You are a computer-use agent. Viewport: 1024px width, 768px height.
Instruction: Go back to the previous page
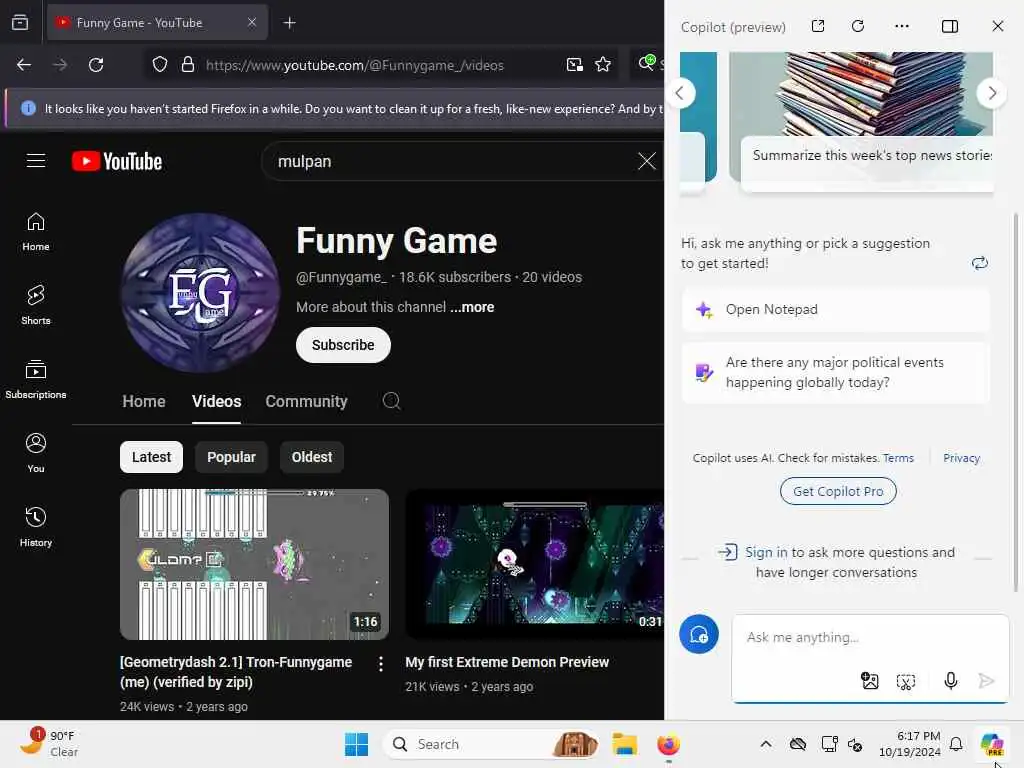click(24, 65)
